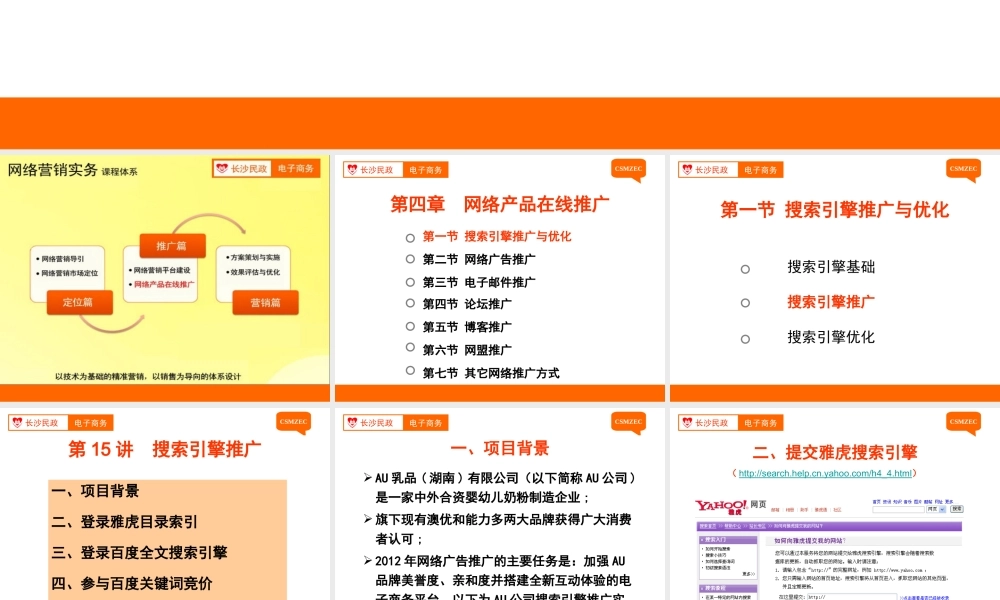
Task: Open the search.help.cn.yahoo.com hyperlink
Action: tap(825, 473)
